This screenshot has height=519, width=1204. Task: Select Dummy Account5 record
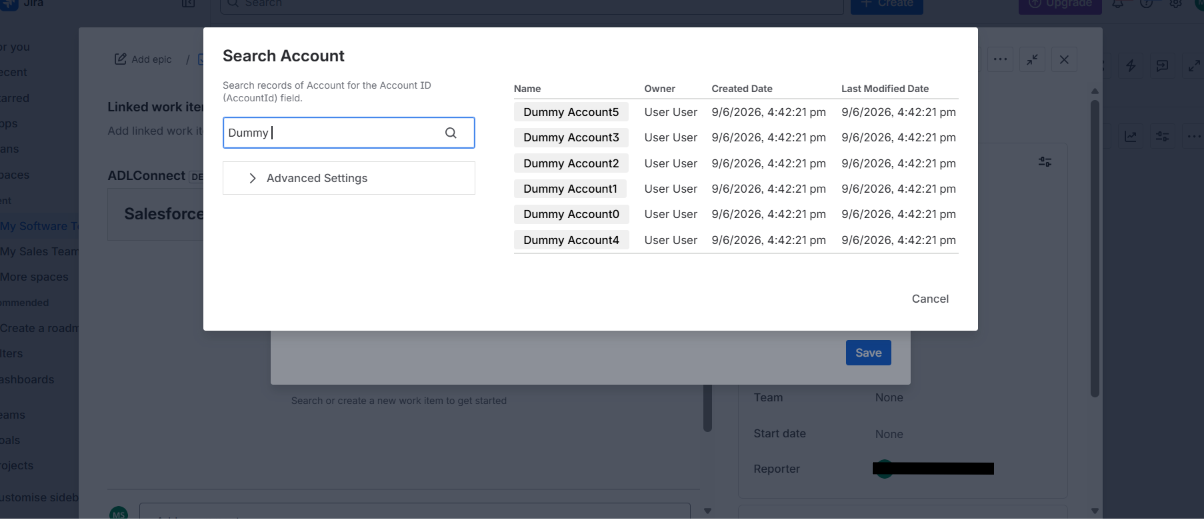click(x=571, y=112)
